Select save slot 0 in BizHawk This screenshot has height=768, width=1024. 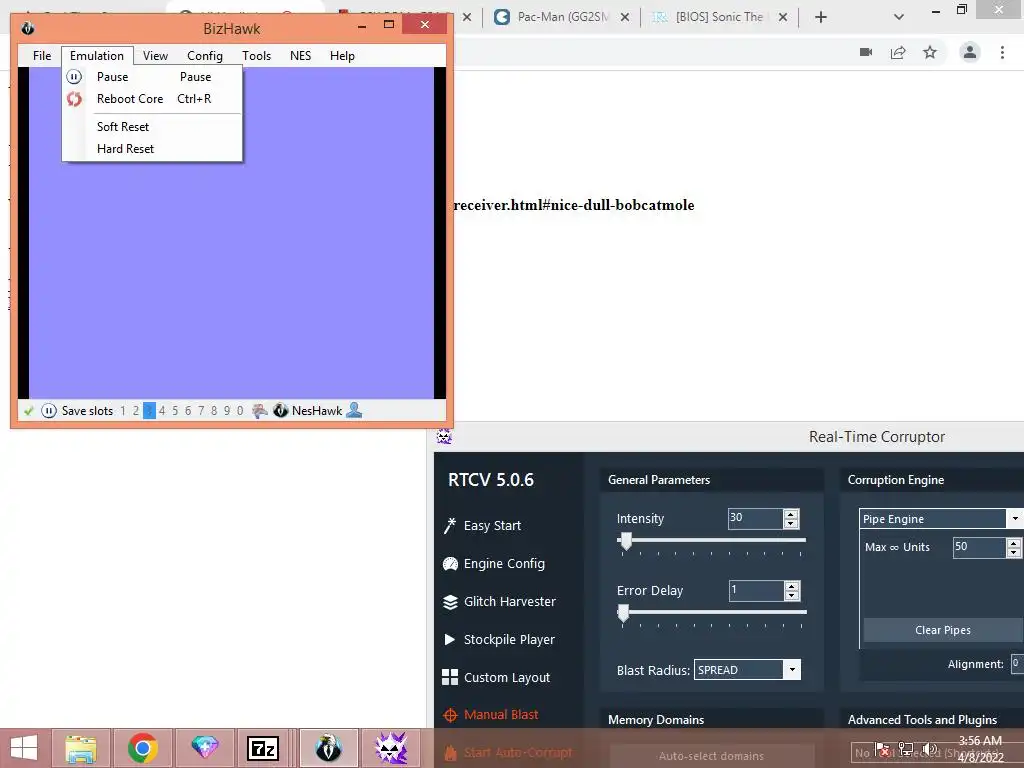click(x=240, y=411)
